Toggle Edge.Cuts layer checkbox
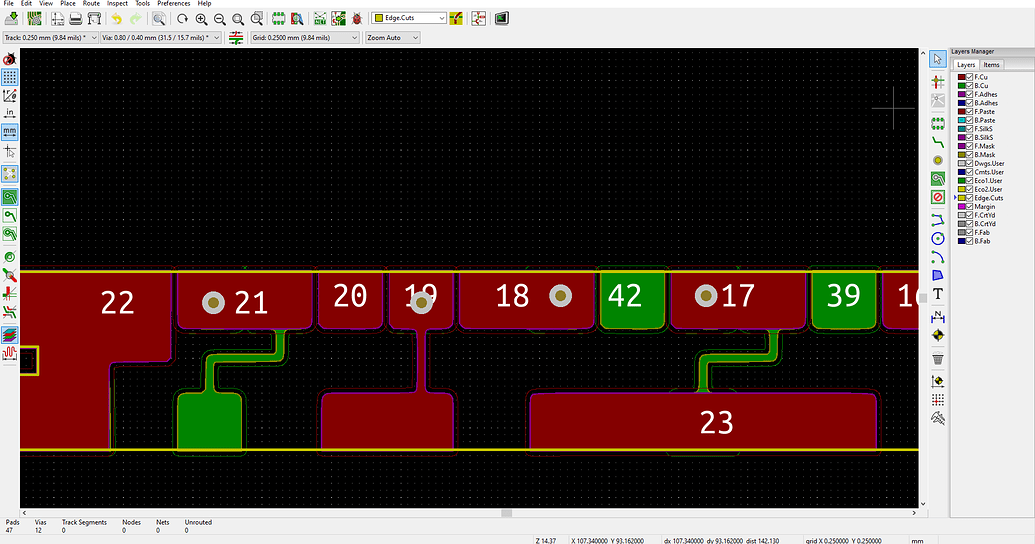The height and width of the screenshot is (544, 1035). point(970,198)
